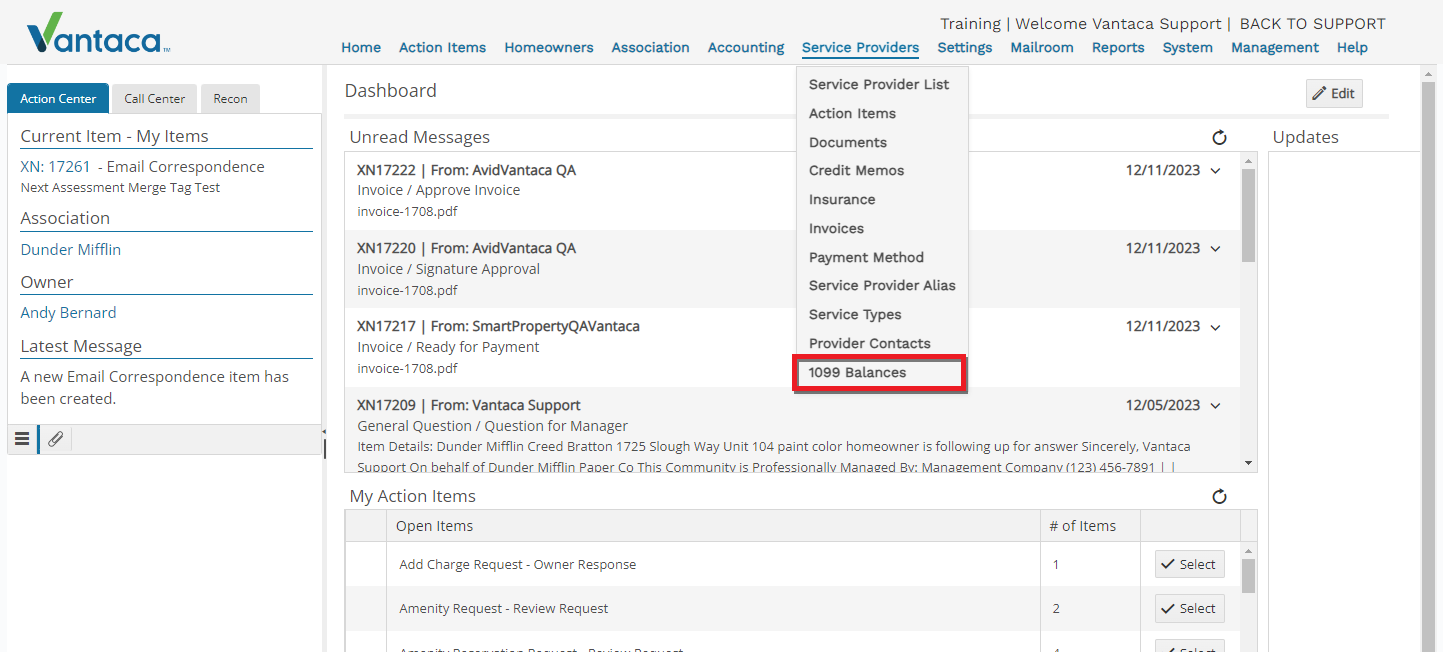Expand message XN17222 chevron
This screenshot has height=652, width=1443.
click(1216, 171)
